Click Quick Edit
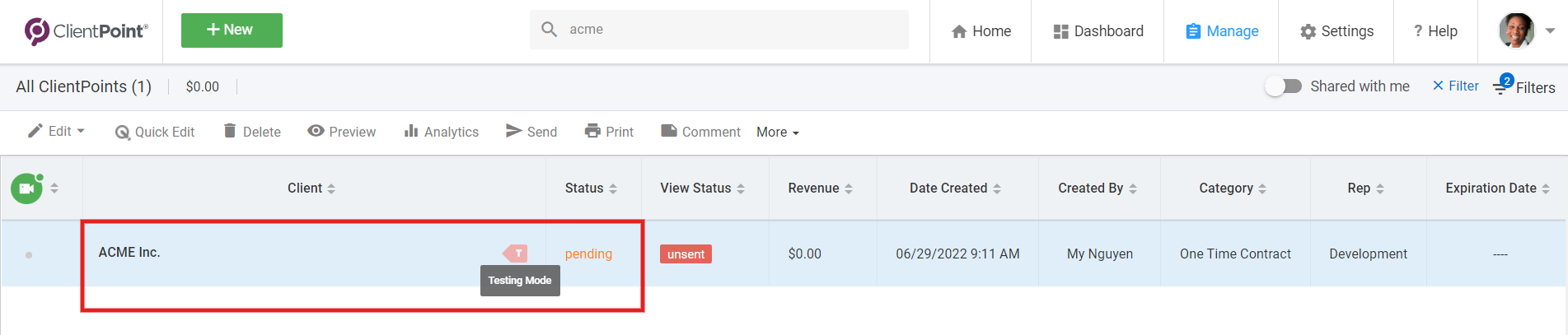Image resolution: width=1568 pixels, height=335 pixels. coord(155,132)
